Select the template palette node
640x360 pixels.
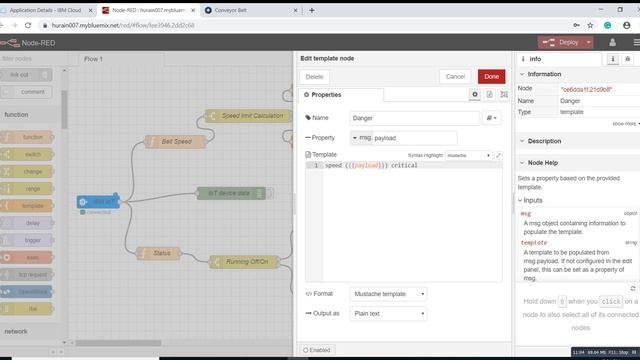point(27,206)
